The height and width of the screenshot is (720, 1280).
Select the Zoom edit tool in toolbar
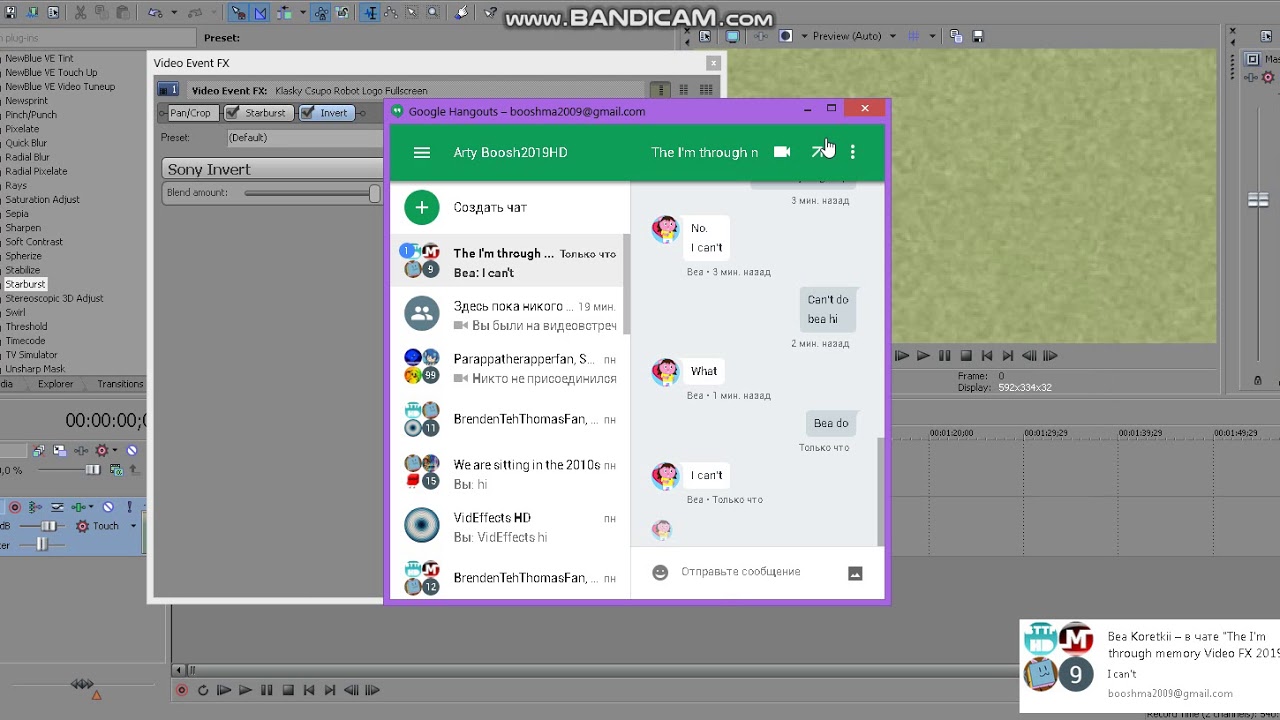[433, 13]
